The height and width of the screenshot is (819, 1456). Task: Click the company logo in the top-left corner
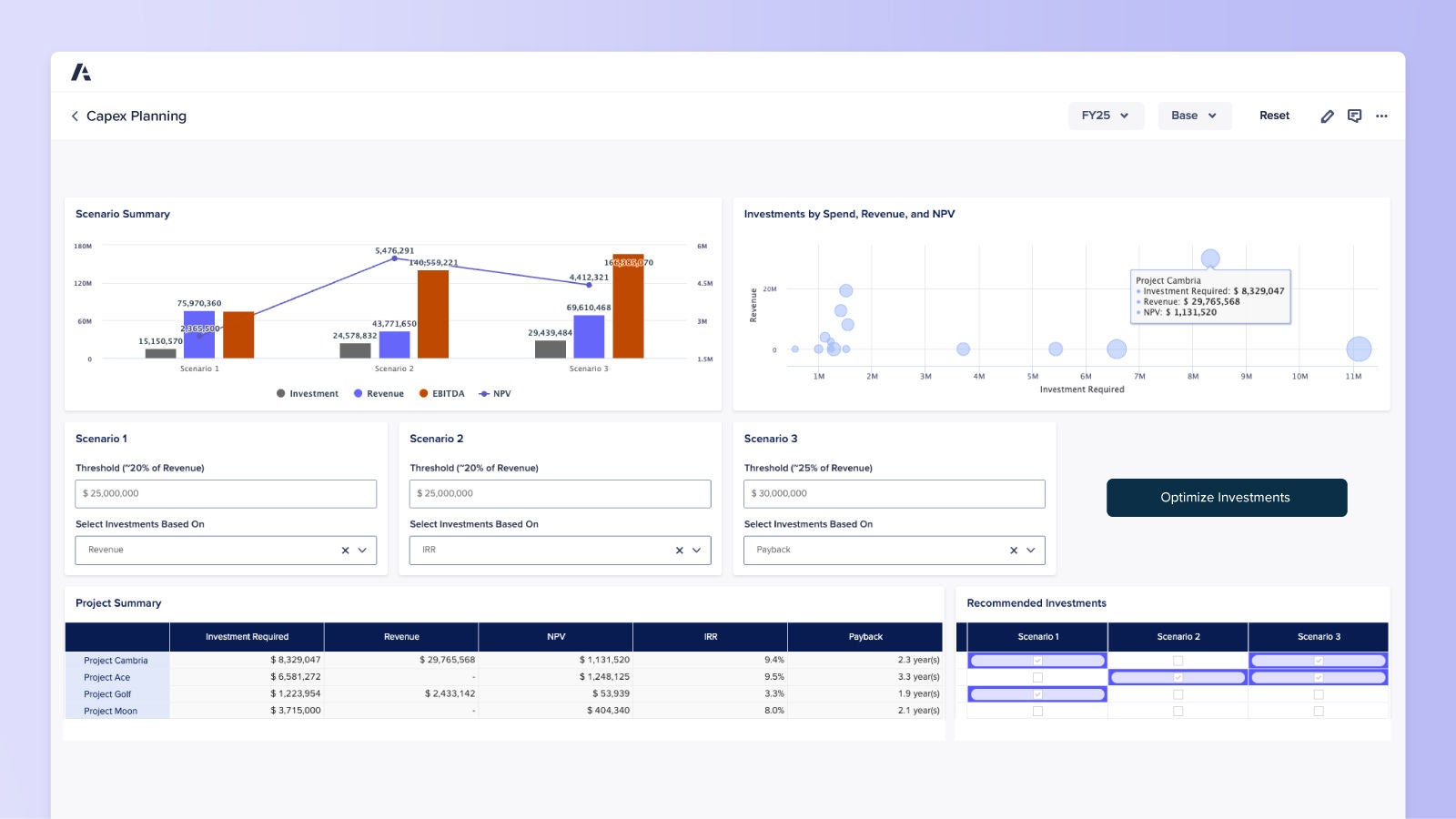click(x=81, y=70)
